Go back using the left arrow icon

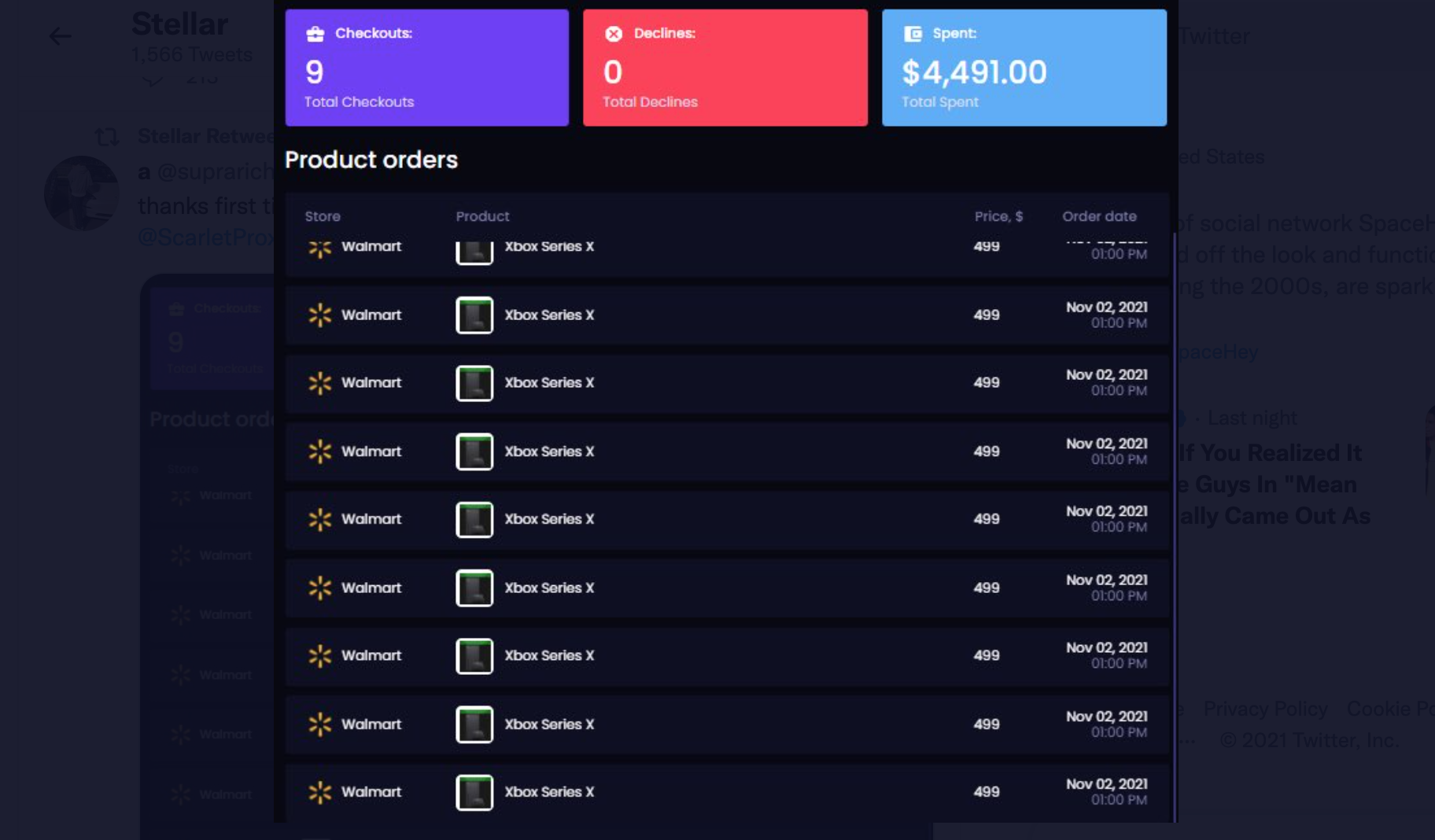[x=60, y=36]
